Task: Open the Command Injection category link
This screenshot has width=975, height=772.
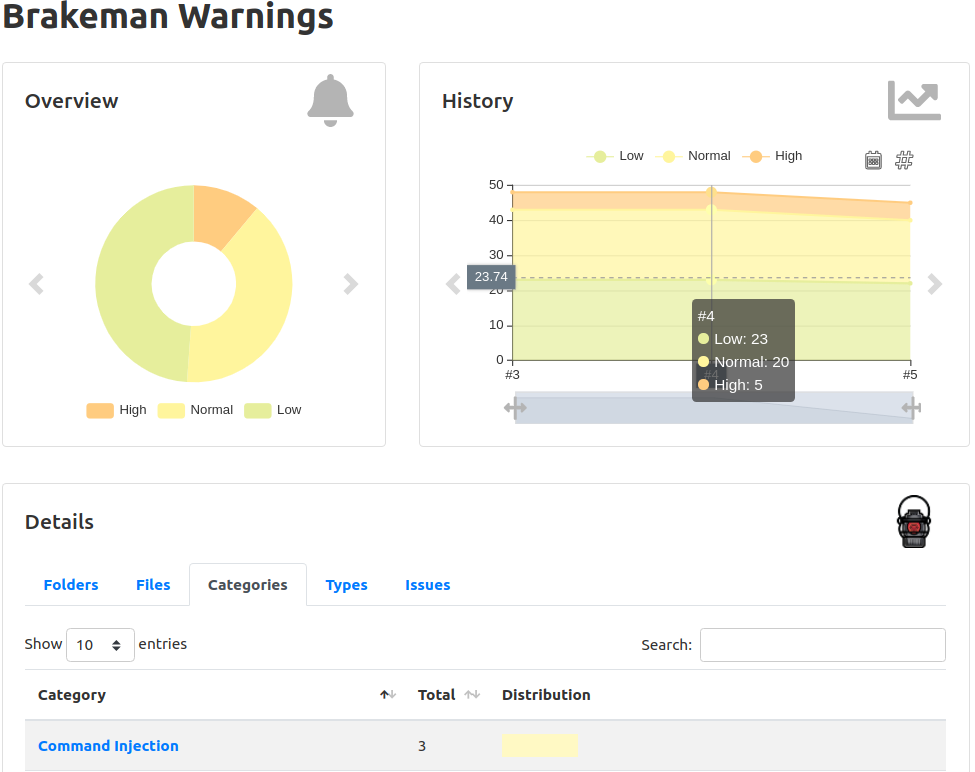Action: pos(108,746)
